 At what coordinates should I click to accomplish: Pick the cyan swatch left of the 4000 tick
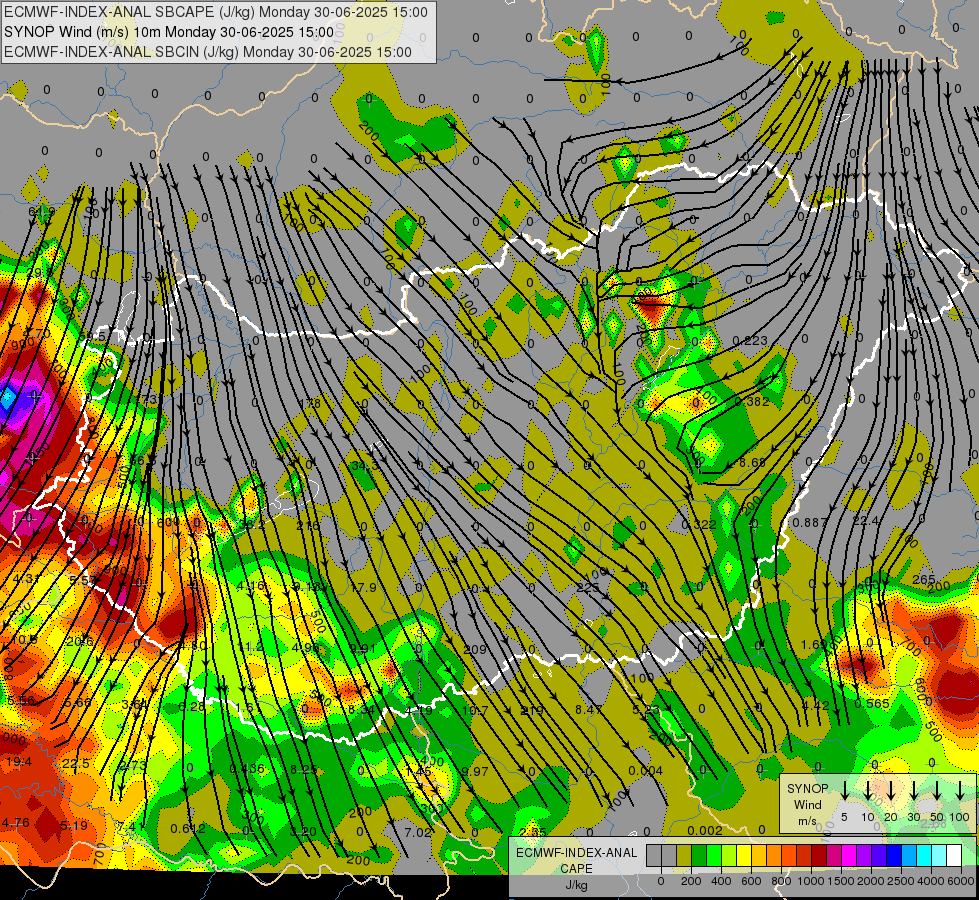[923, 855]
